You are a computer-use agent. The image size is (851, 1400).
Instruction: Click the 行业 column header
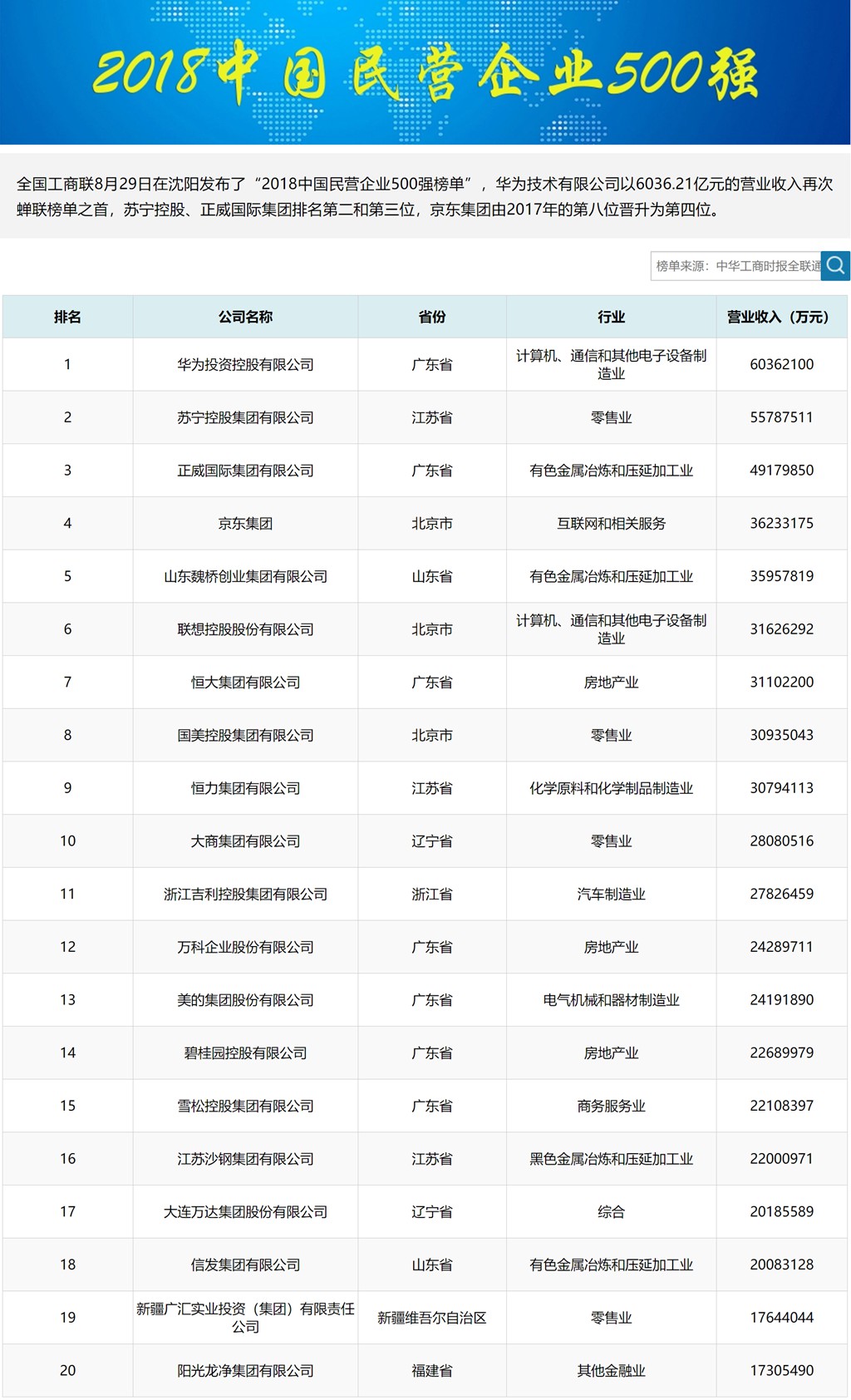pyautogui.click(x=611, y=317)
